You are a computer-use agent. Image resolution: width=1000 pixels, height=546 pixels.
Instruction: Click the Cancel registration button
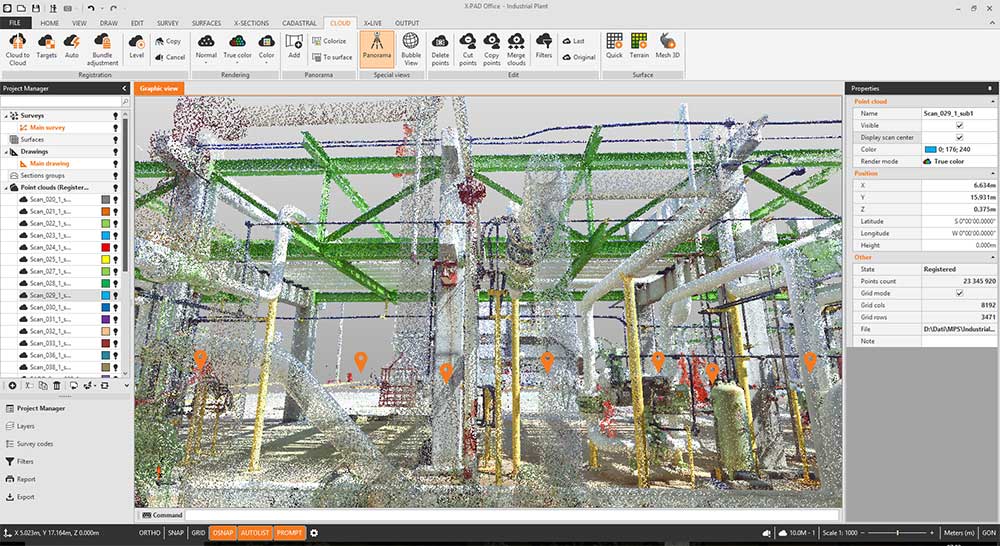tap(169, 57)
